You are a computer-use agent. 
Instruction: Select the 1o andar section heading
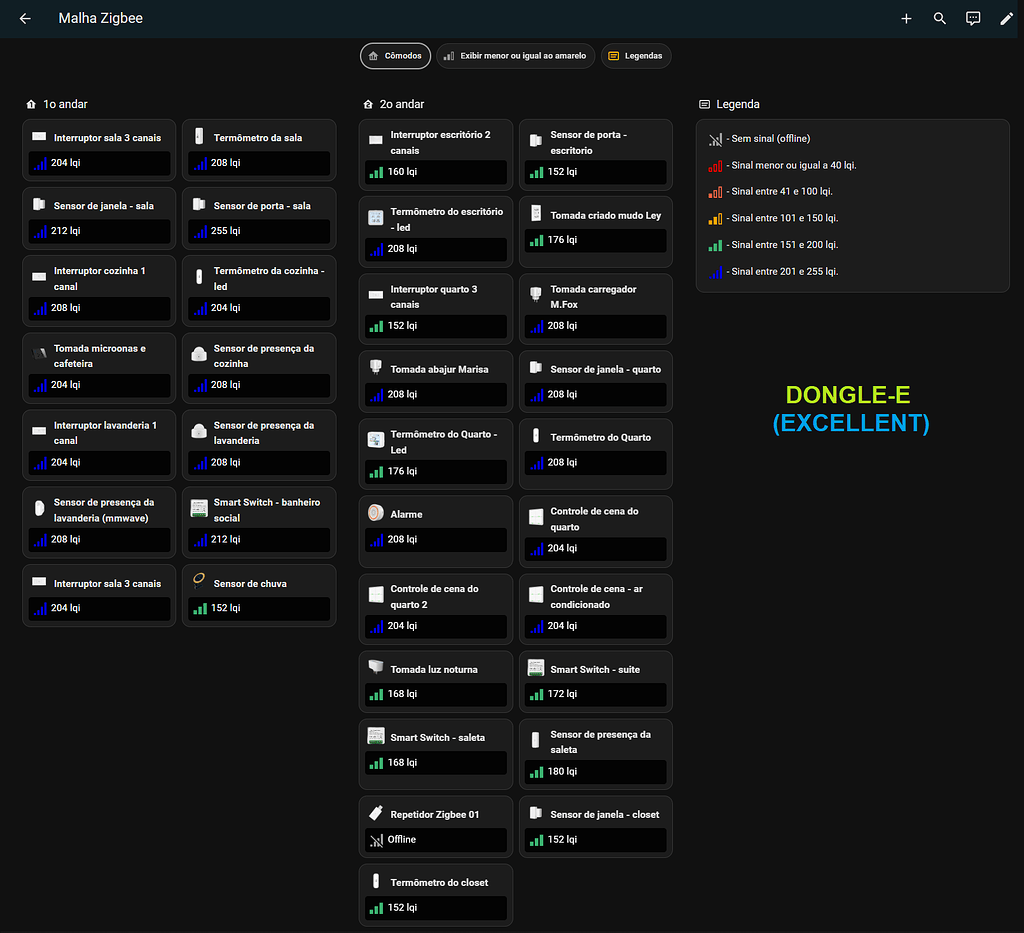tap(65, 104)
